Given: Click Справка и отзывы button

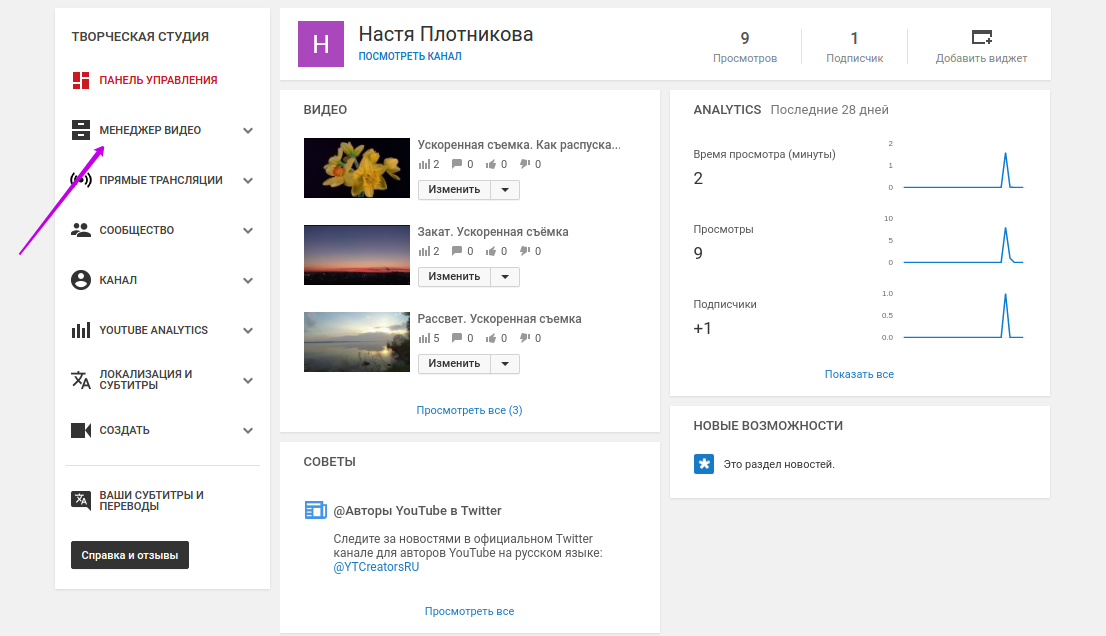Looking at the screenshot, I should [130, 555].
